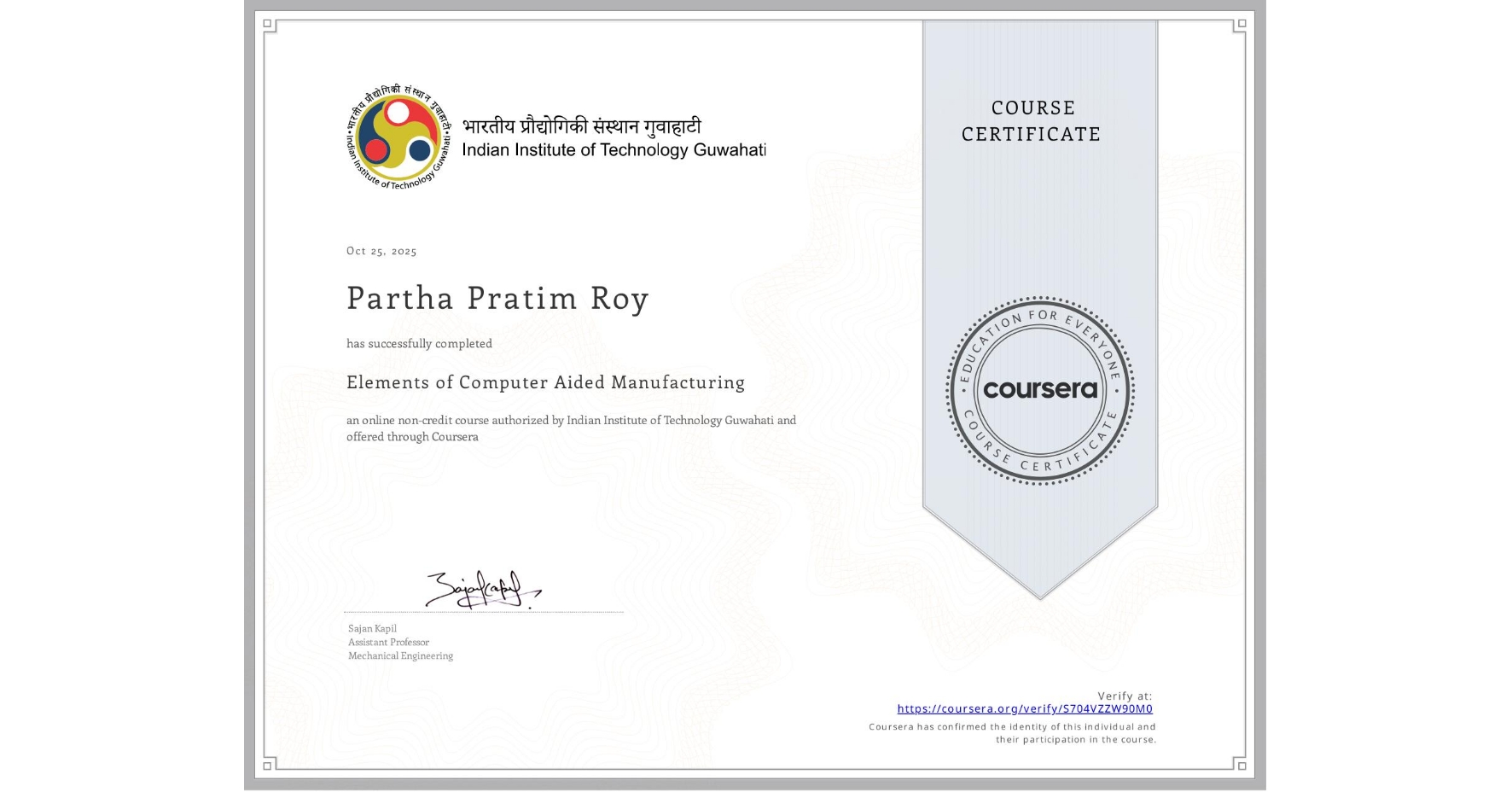Open the certificate verification link
1512x792 pixels.
[1026, 708]
